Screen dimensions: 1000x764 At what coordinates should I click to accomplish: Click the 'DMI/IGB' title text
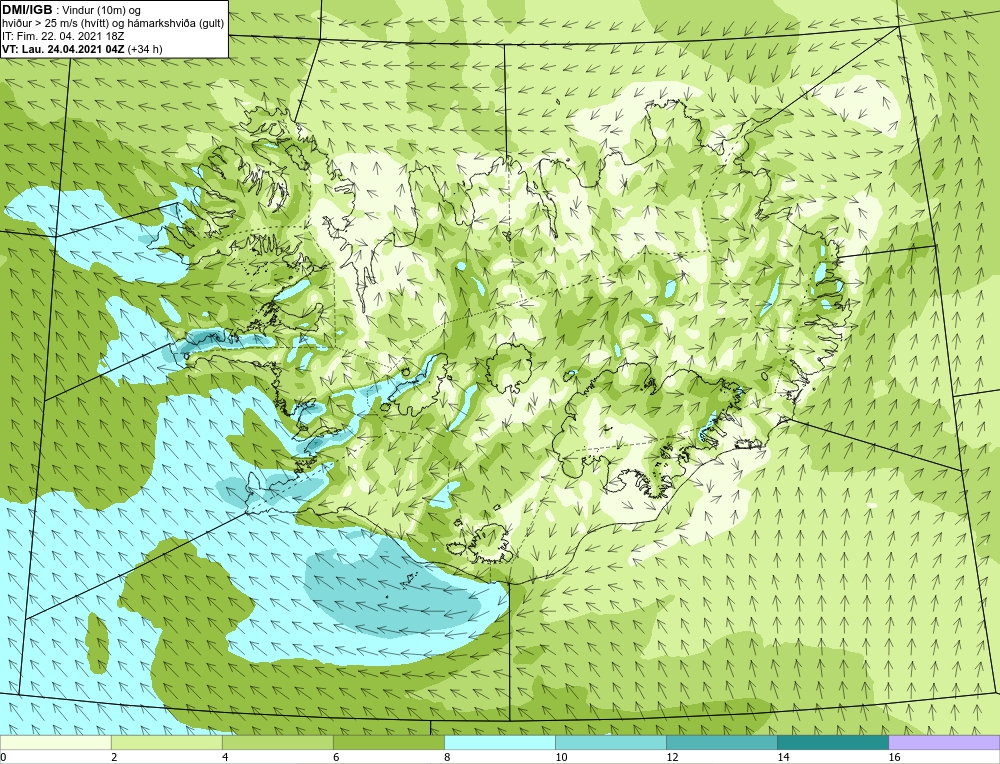[27, 10]
